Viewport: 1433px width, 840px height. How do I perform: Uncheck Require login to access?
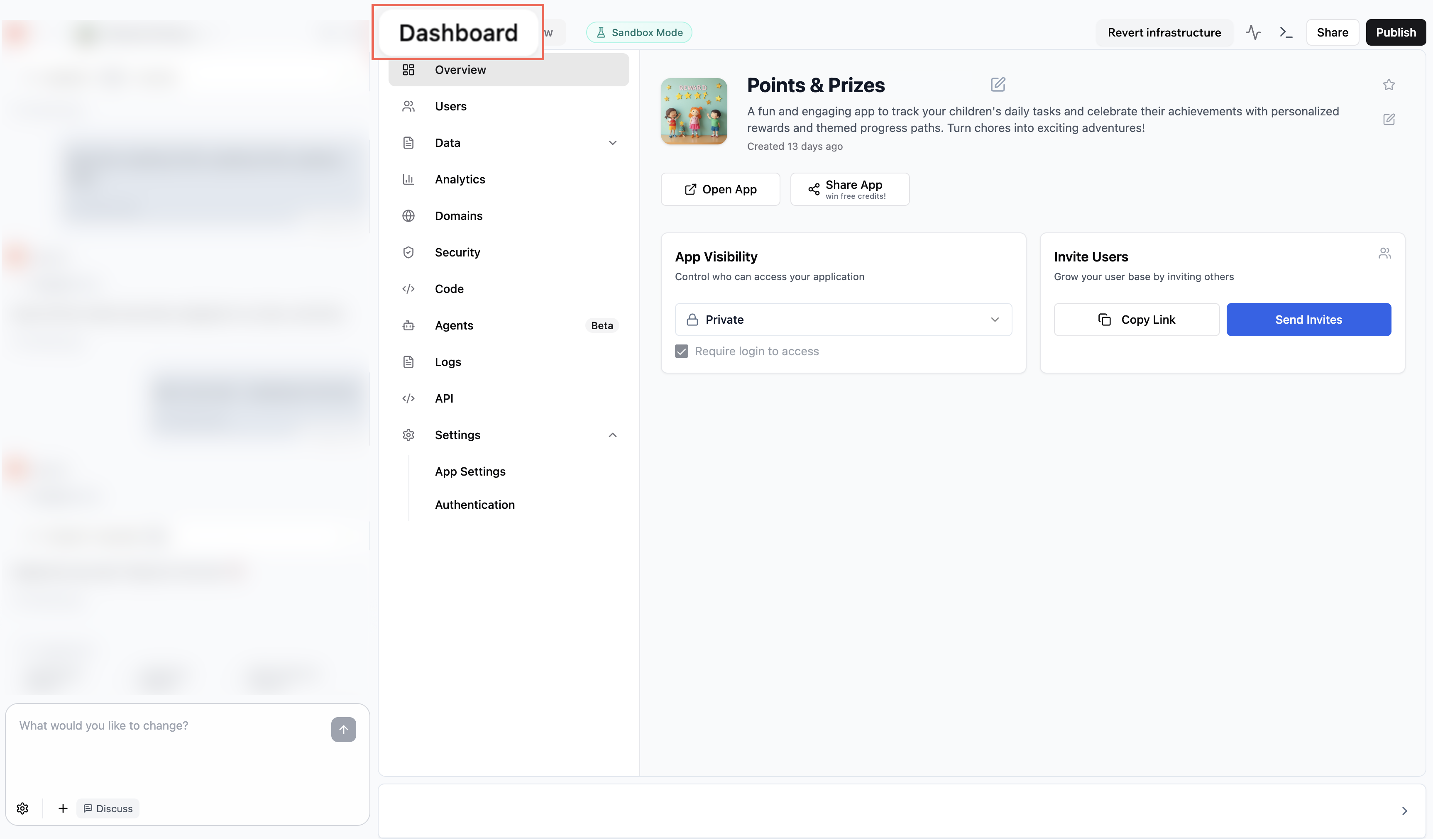[x=681, y=351]
